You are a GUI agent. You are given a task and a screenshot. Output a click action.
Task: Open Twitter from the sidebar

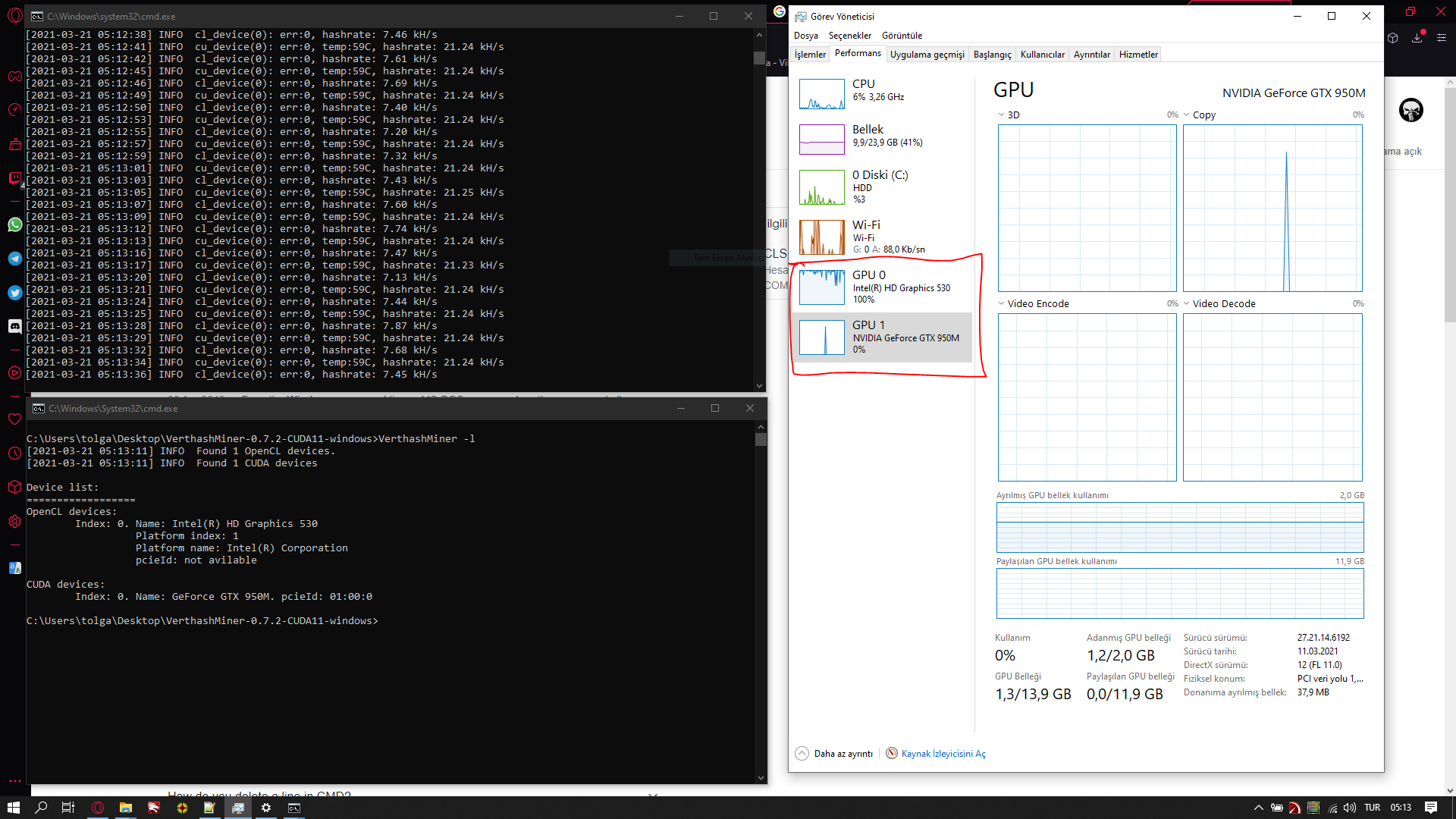click(x=14, y=293)
